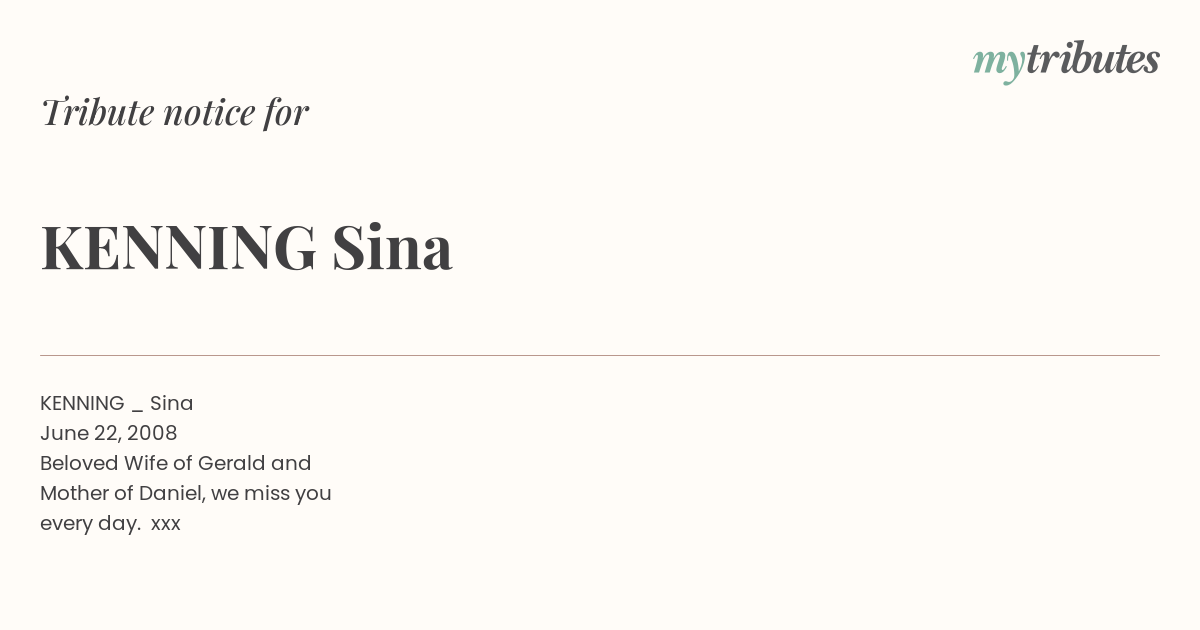Select the "KENNING _ Sina" body text line
This screenshot has height=630, width=1200.
[x=117, y=403]
